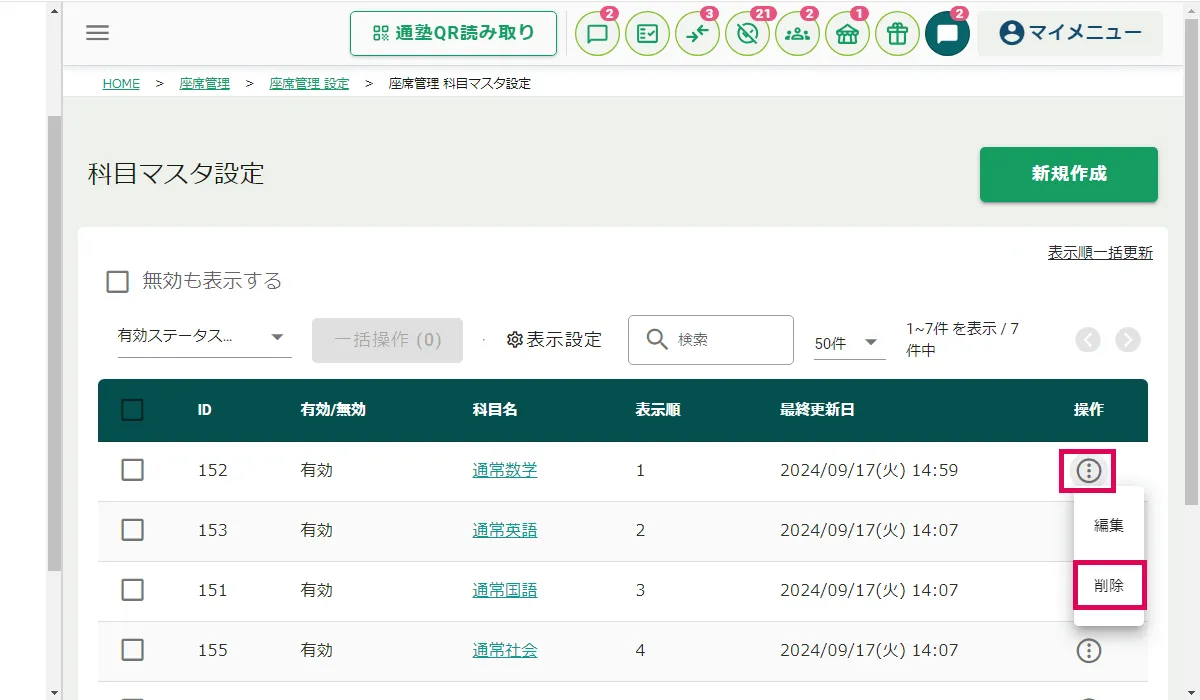This screenshot has width=1200, height=700.
Task: Click the 2024/09/17(火) 14:59 date cell
Action: 869,470
